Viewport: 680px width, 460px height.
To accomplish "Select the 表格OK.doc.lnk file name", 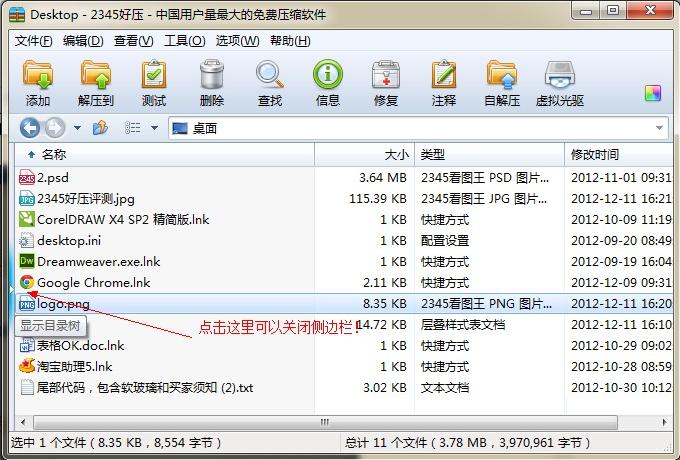I will [81, 346].
